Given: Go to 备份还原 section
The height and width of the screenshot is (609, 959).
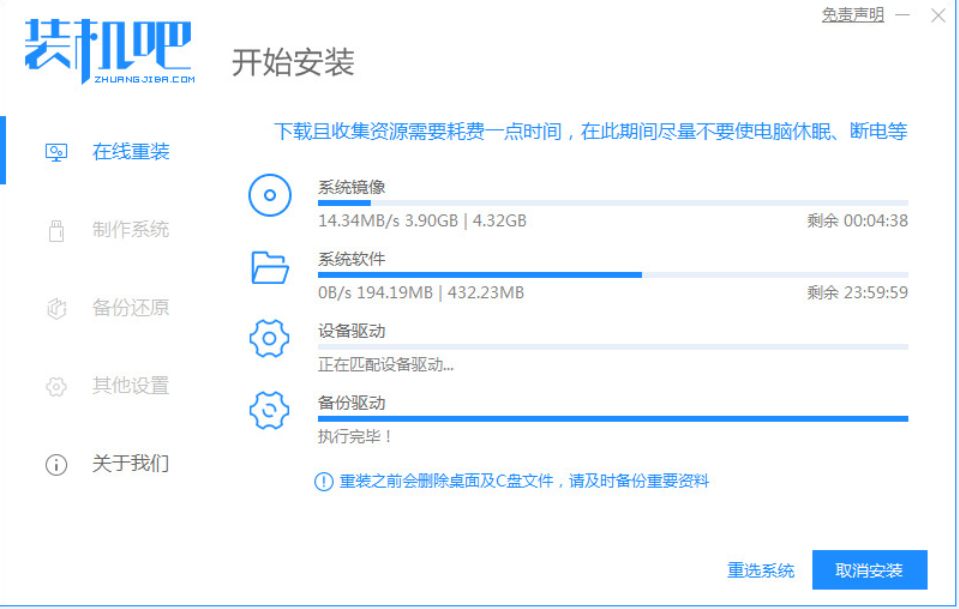Looking at the screenshot, I should point(131,308).
